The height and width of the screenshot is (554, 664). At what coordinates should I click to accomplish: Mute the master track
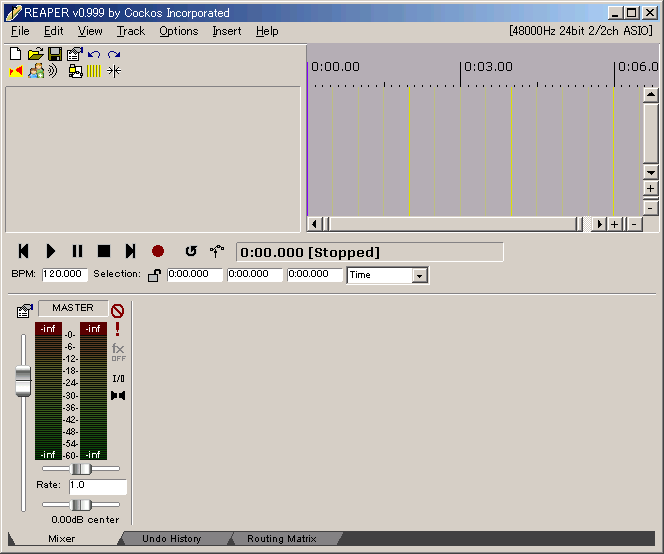pyautogui.click(x=117, y=311)
